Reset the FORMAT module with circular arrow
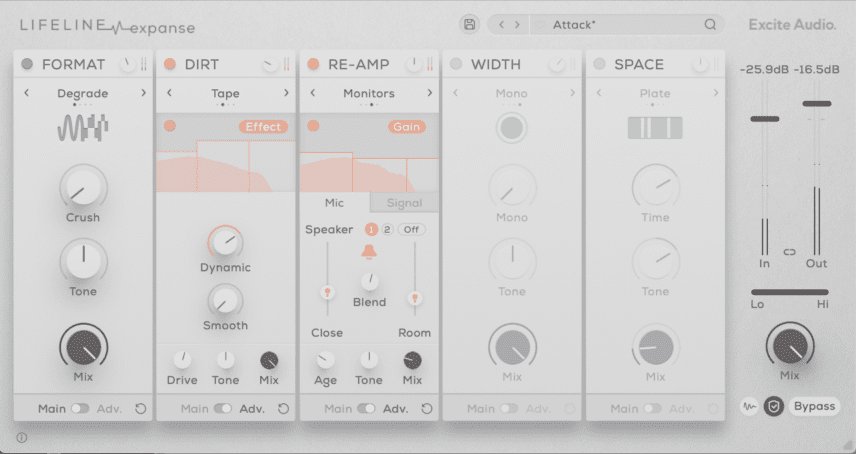856x454 pixels. pos(140,409)
